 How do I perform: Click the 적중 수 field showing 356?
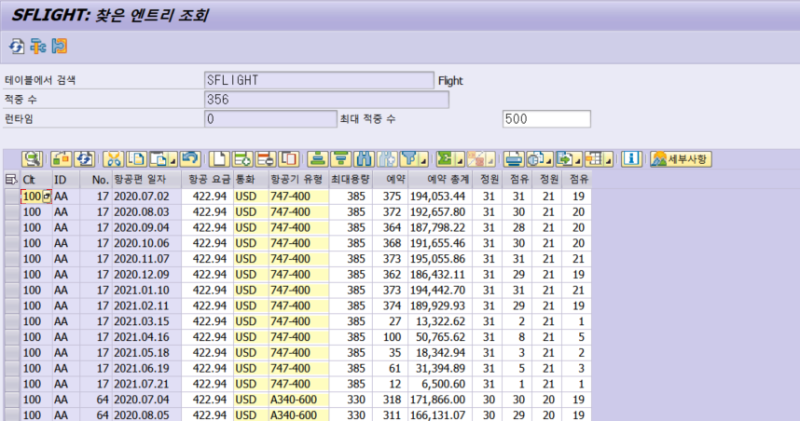(x=327, y=100)
